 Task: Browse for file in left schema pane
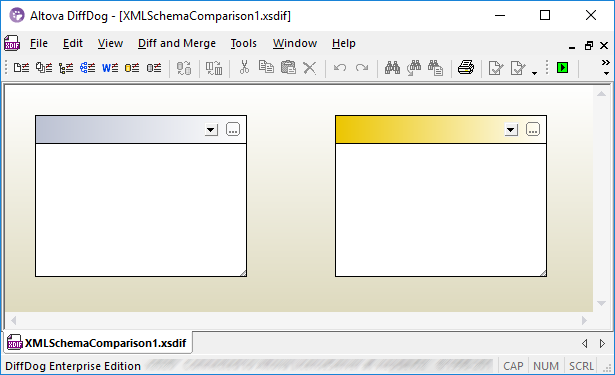pyautogui.click(x=233, y=129)
